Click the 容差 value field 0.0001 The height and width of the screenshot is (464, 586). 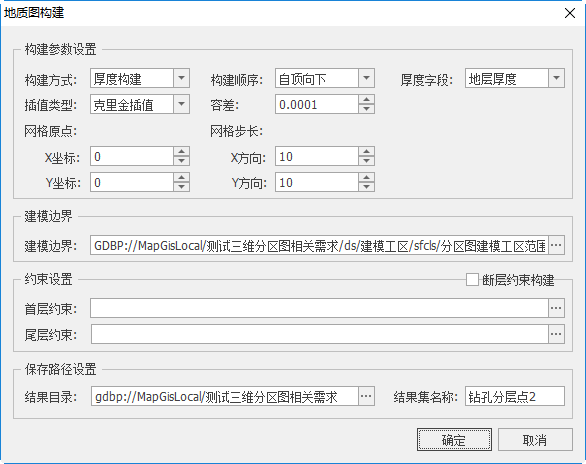[x=317, y=104]
